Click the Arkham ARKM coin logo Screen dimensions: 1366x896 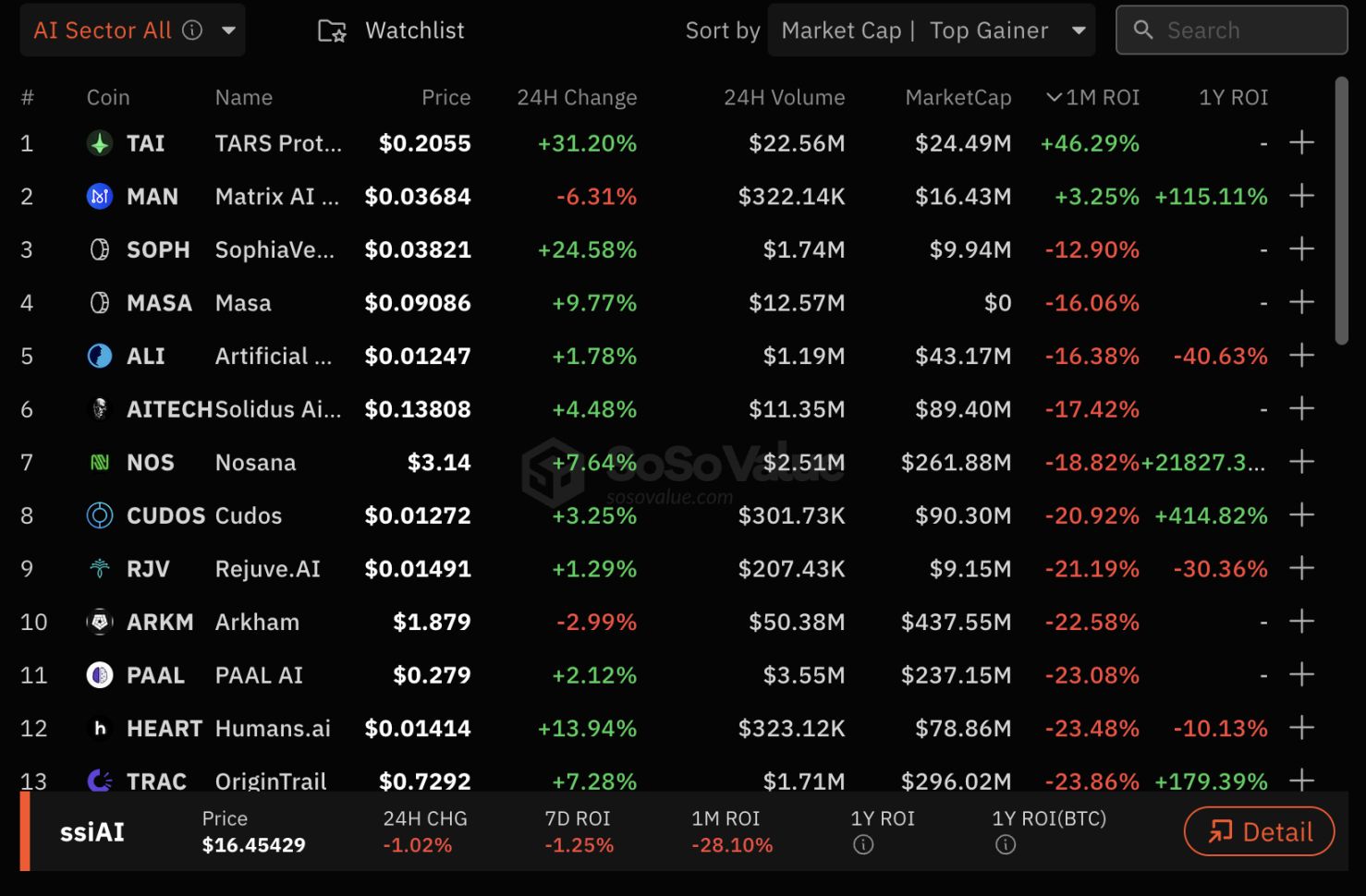point(100,623)
